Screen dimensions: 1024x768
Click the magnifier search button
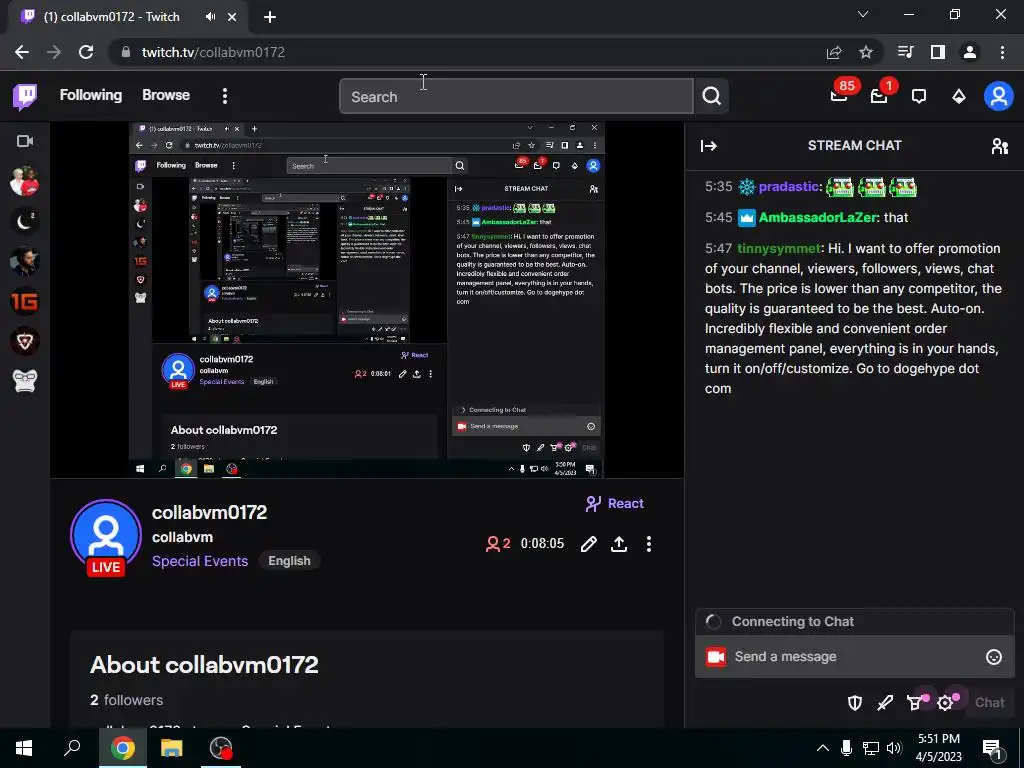[711, 97]
